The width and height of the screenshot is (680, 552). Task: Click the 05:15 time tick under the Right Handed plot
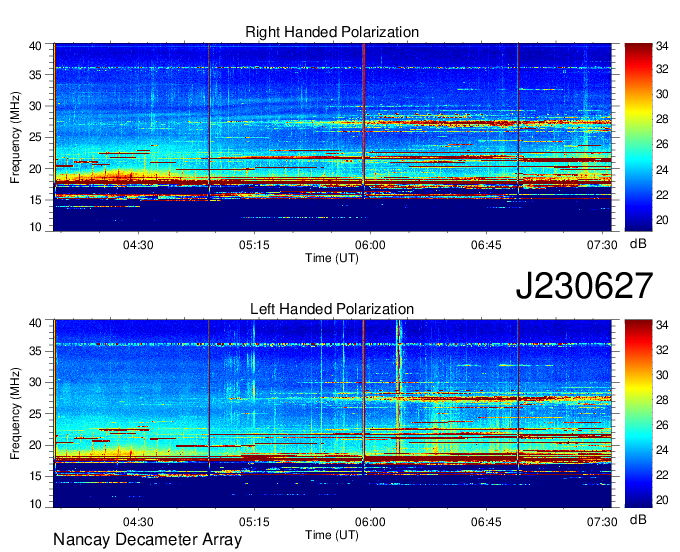click(254, 245)
